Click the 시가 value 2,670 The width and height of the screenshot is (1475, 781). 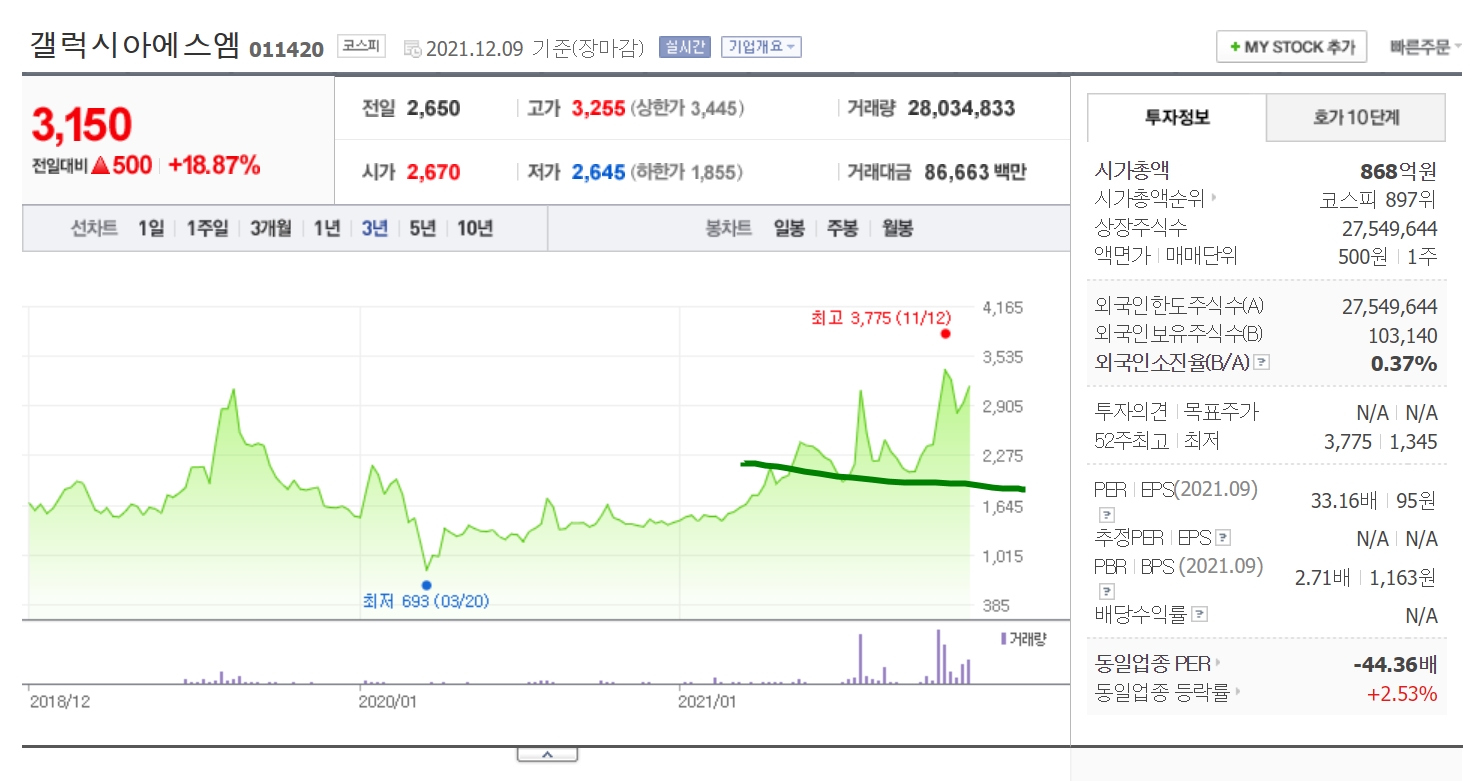point(434,172)
